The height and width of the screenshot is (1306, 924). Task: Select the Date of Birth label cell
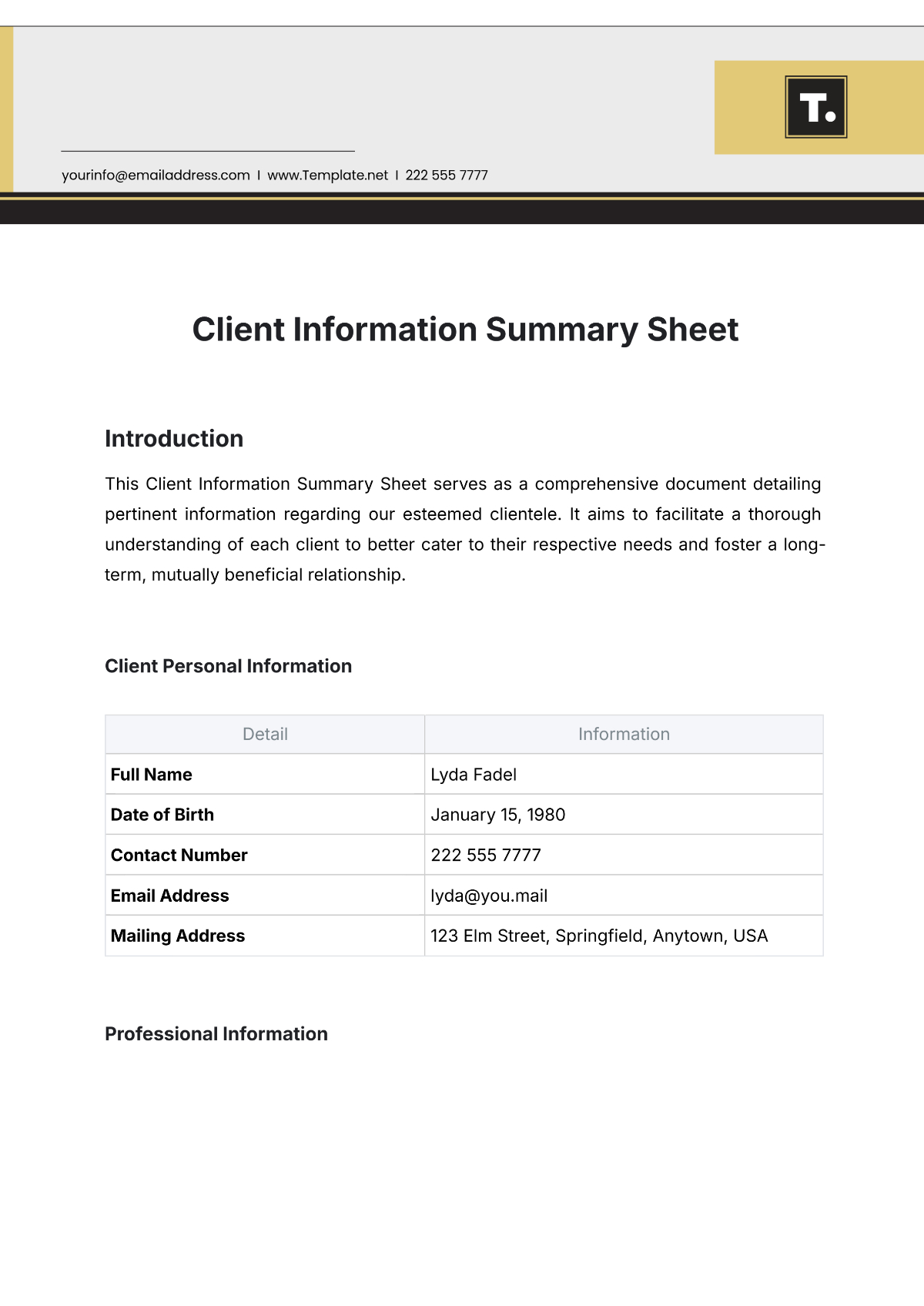pyautogui.click(x=162, y=815)
